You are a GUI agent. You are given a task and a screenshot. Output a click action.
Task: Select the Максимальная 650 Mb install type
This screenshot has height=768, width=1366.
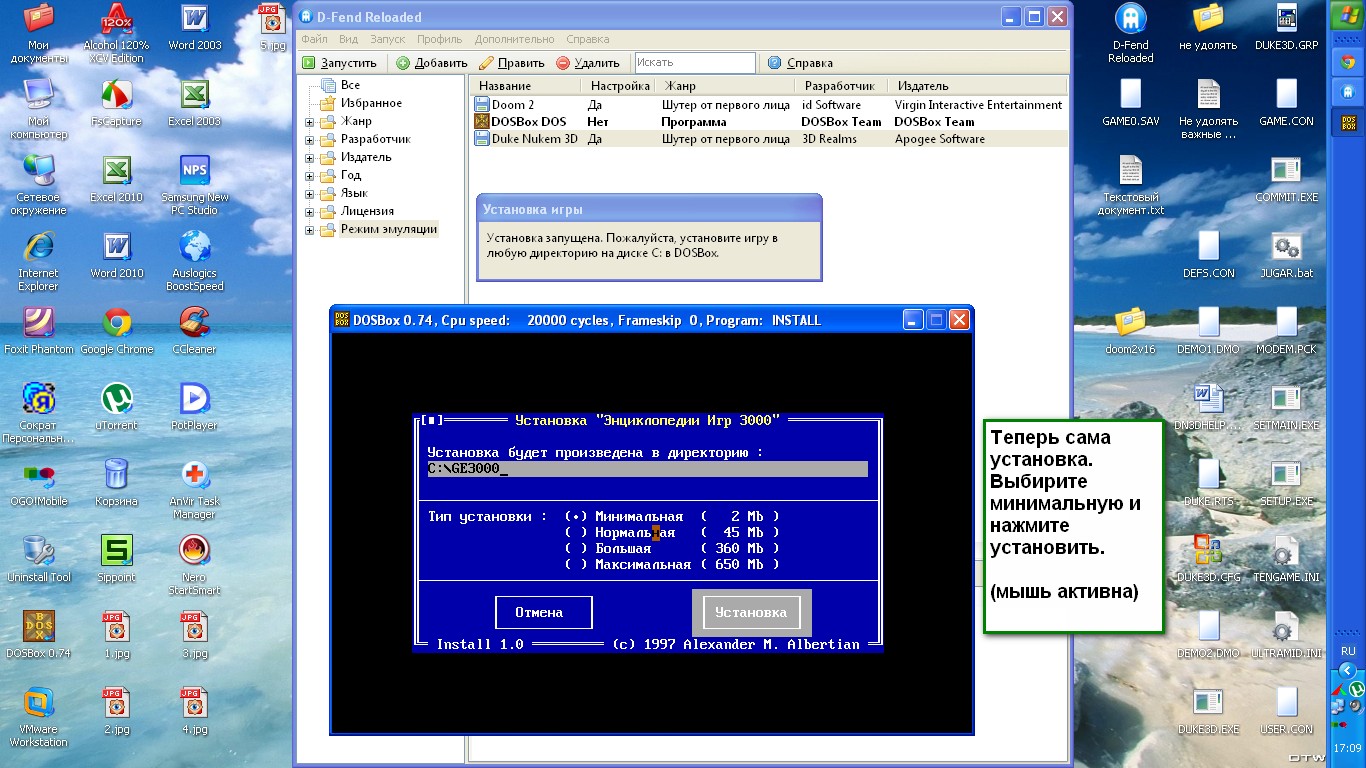click(671, 564)
